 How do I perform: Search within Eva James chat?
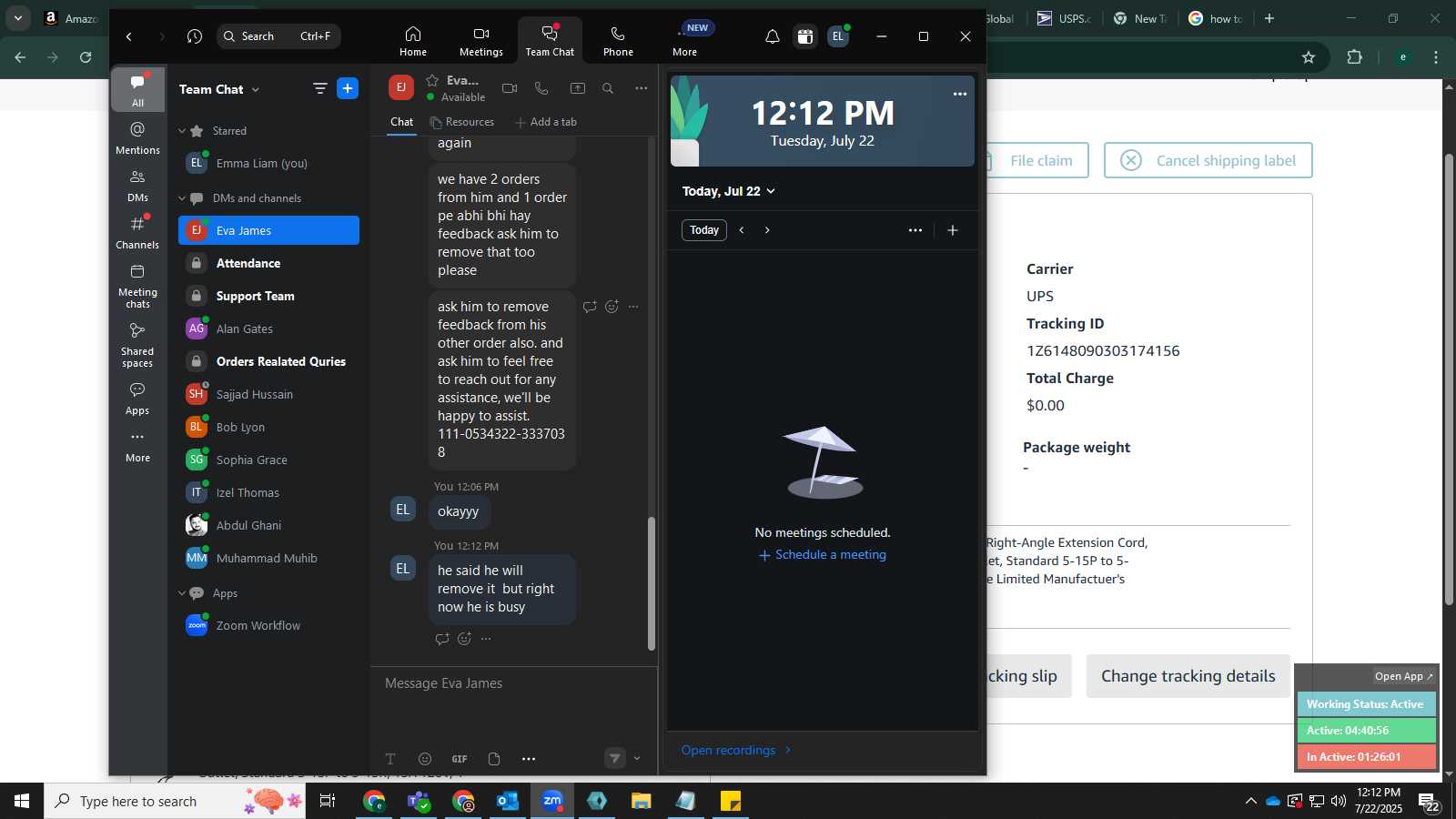point(608,88)
